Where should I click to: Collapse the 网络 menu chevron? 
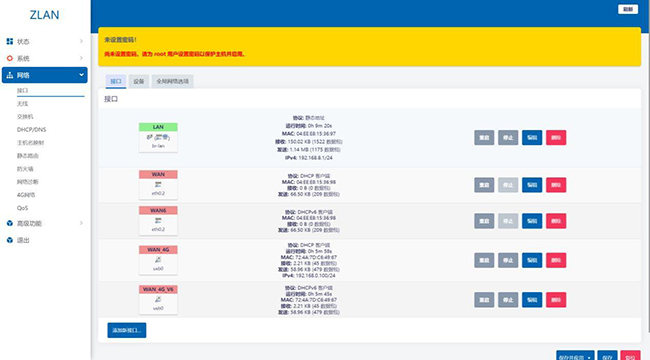(x=81, y=75)
